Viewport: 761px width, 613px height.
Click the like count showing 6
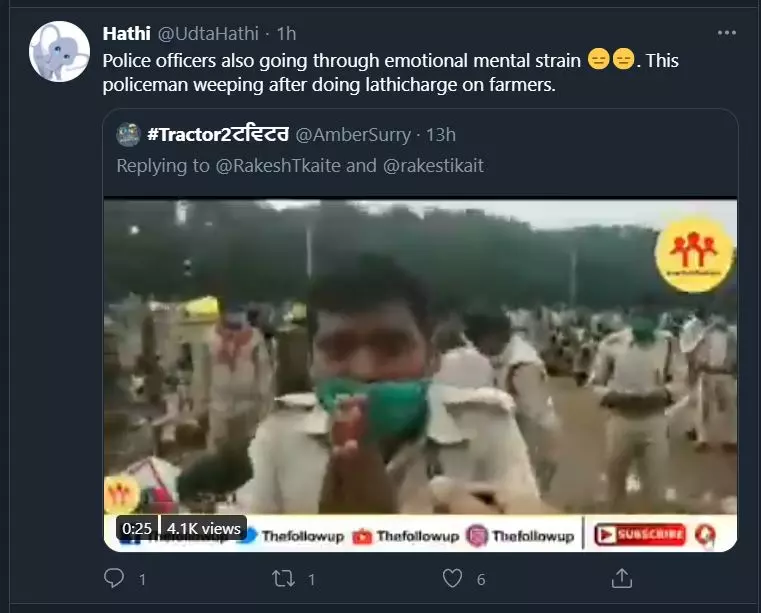click(x=481, y=579)
